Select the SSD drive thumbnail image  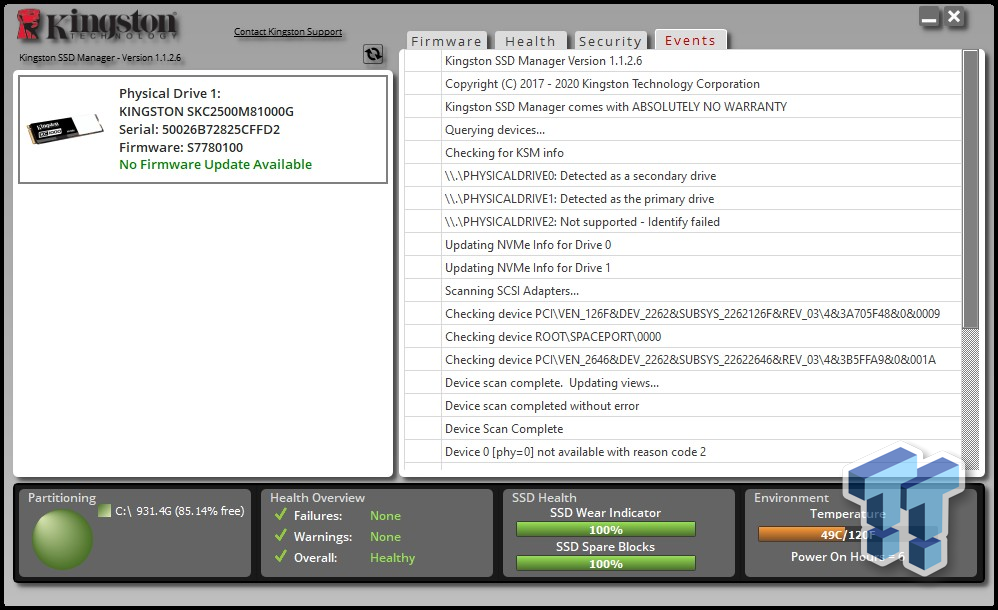[65, 129]
